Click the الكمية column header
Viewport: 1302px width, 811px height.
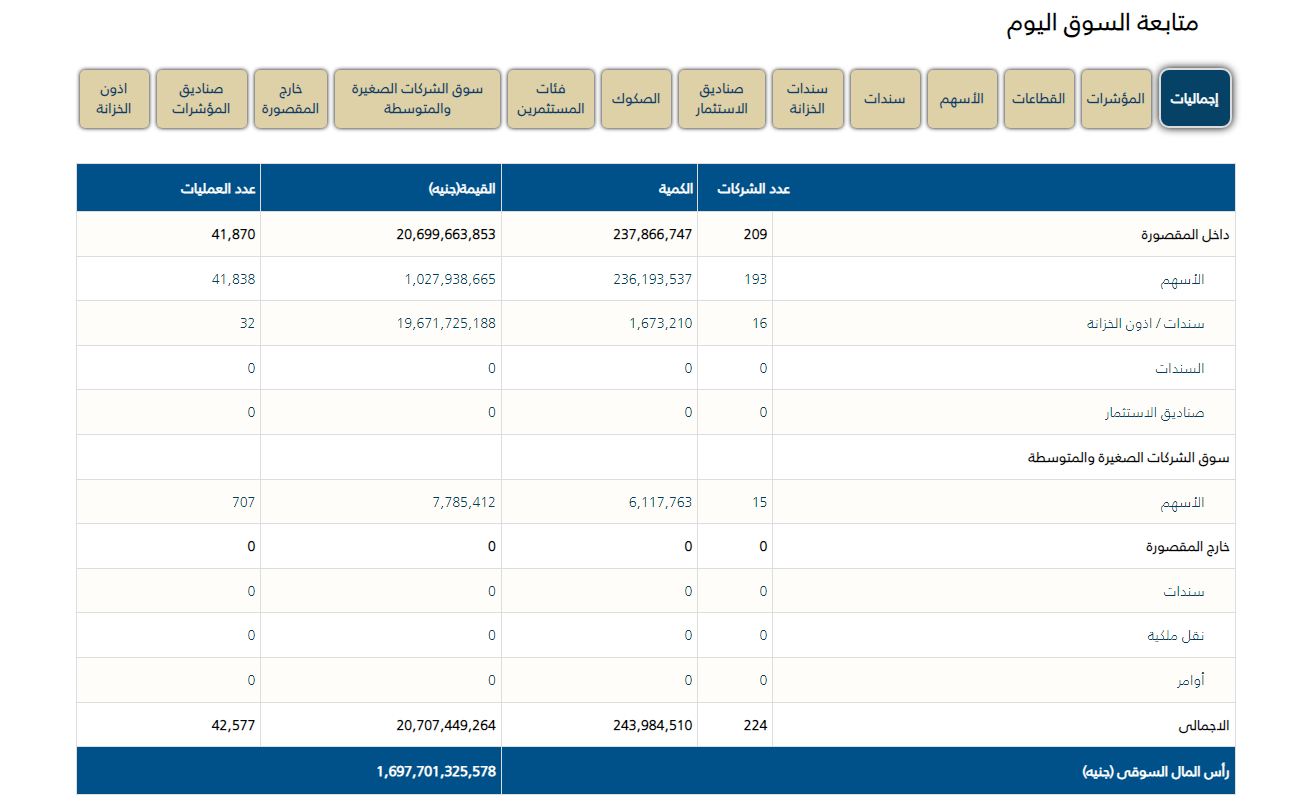pos(675,188)
